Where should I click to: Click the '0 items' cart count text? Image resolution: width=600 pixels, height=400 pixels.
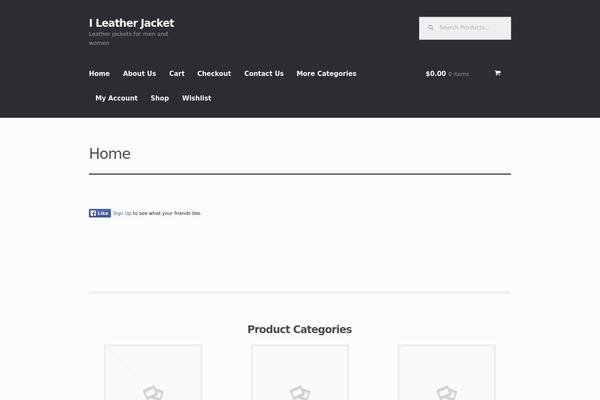click(x=458, y=74)
